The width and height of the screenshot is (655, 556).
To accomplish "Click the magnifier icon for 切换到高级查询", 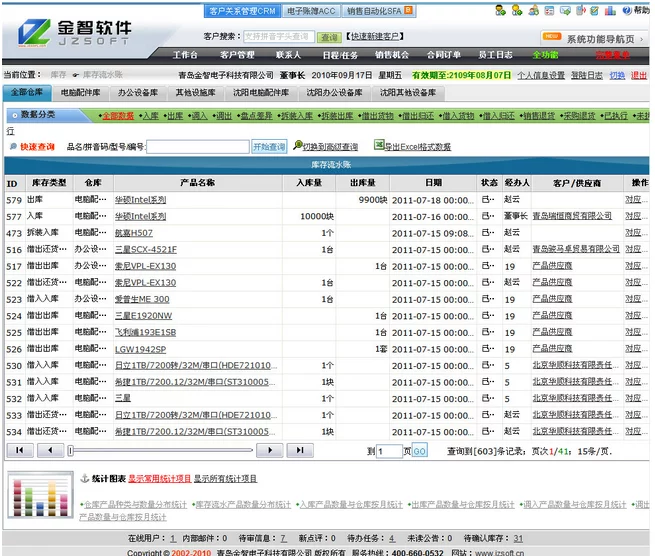I will 297,145.
